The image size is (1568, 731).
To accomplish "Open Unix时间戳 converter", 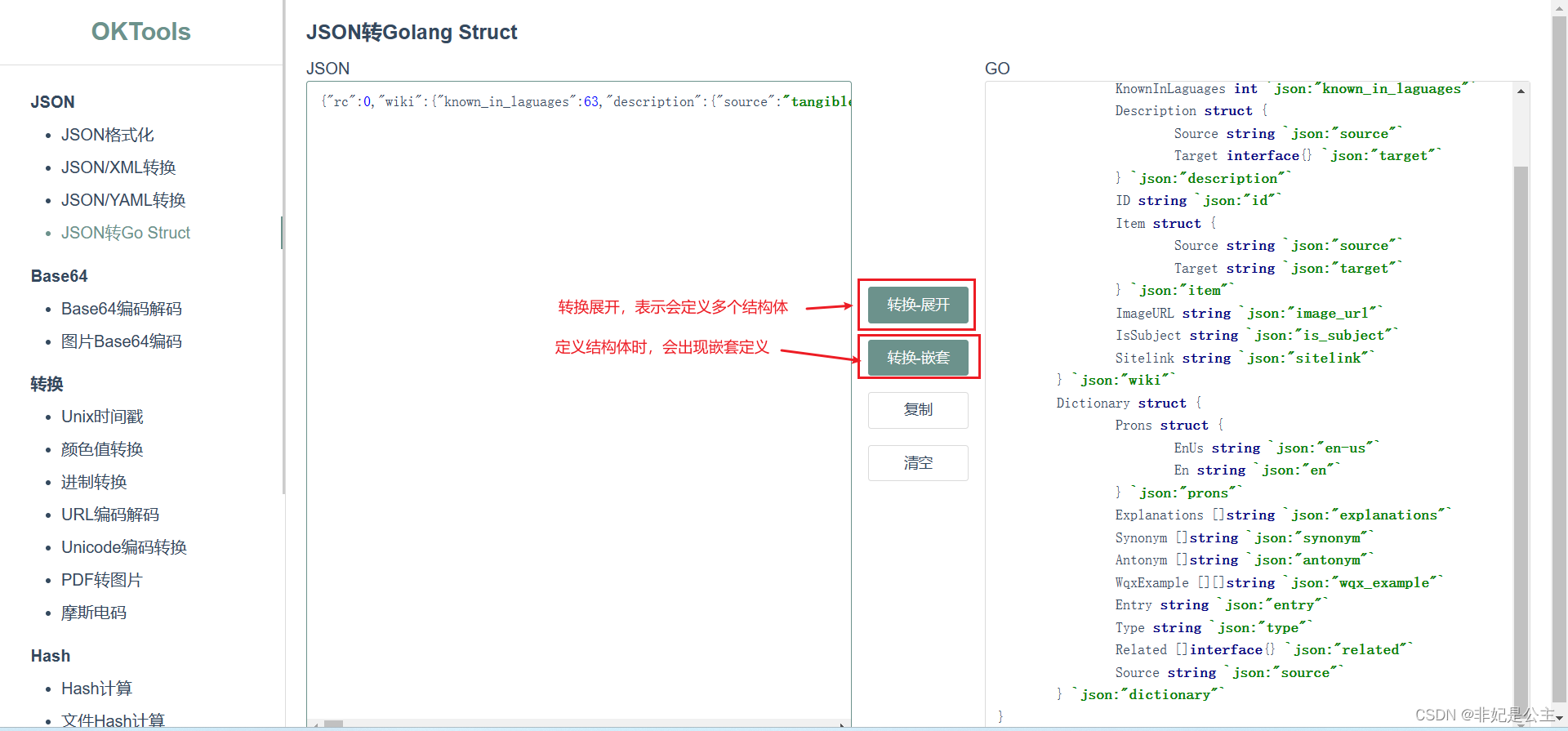I will tap(102, 417).
